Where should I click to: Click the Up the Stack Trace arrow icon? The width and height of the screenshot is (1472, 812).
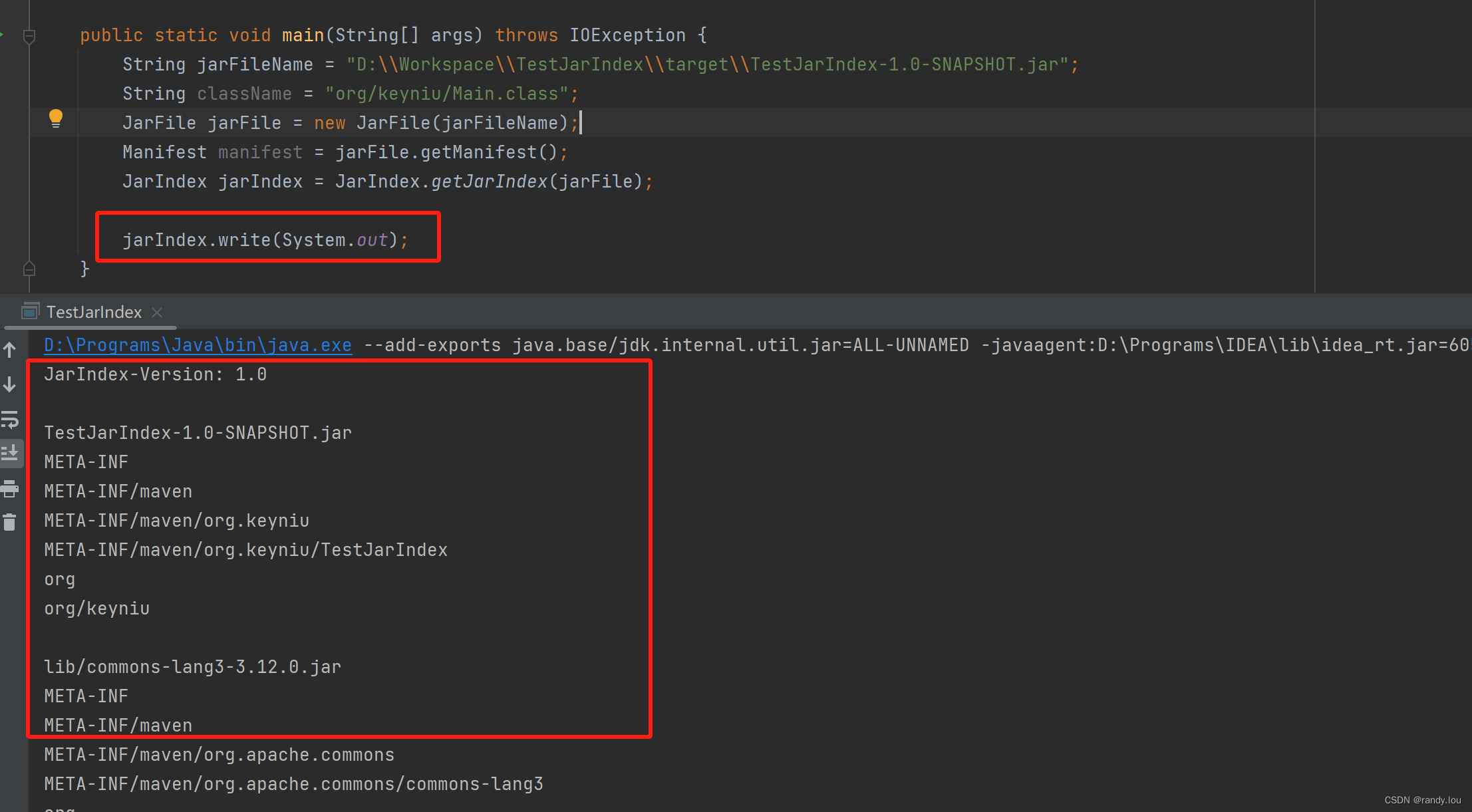[10, 349]
